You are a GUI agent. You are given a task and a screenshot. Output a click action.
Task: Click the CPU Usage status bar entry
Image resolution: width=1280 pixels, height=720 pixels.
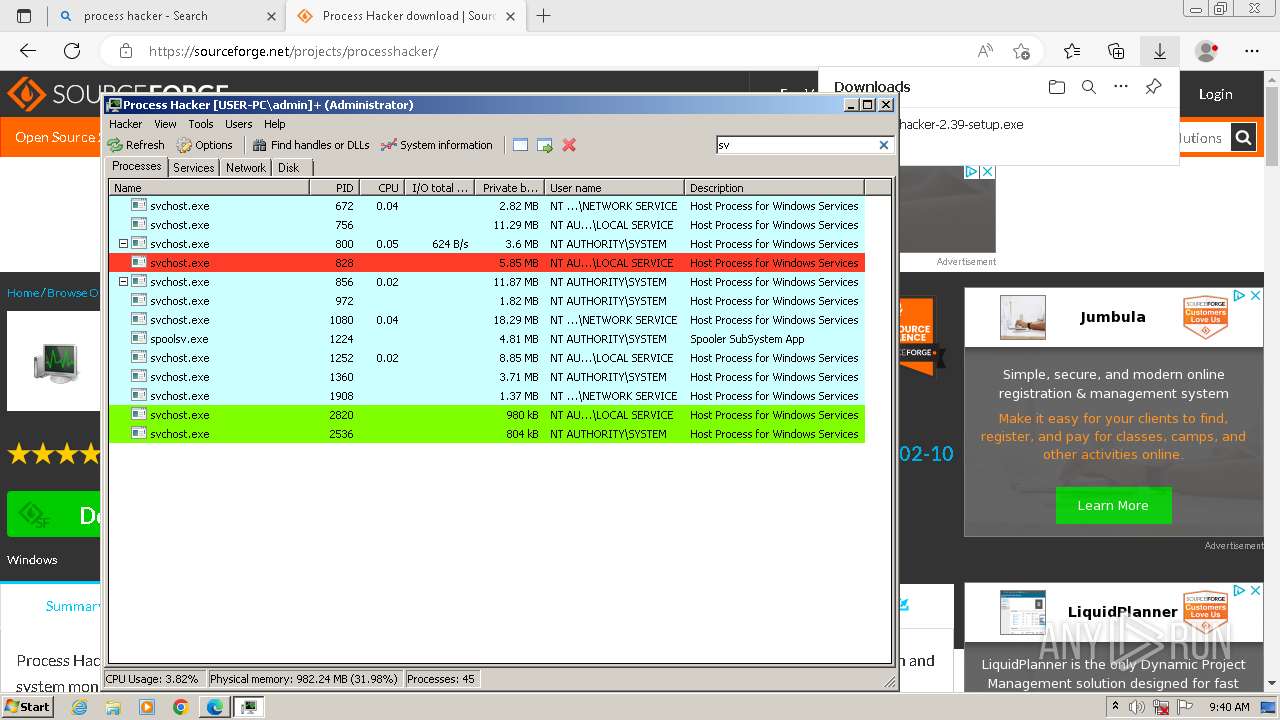point(153,679)
